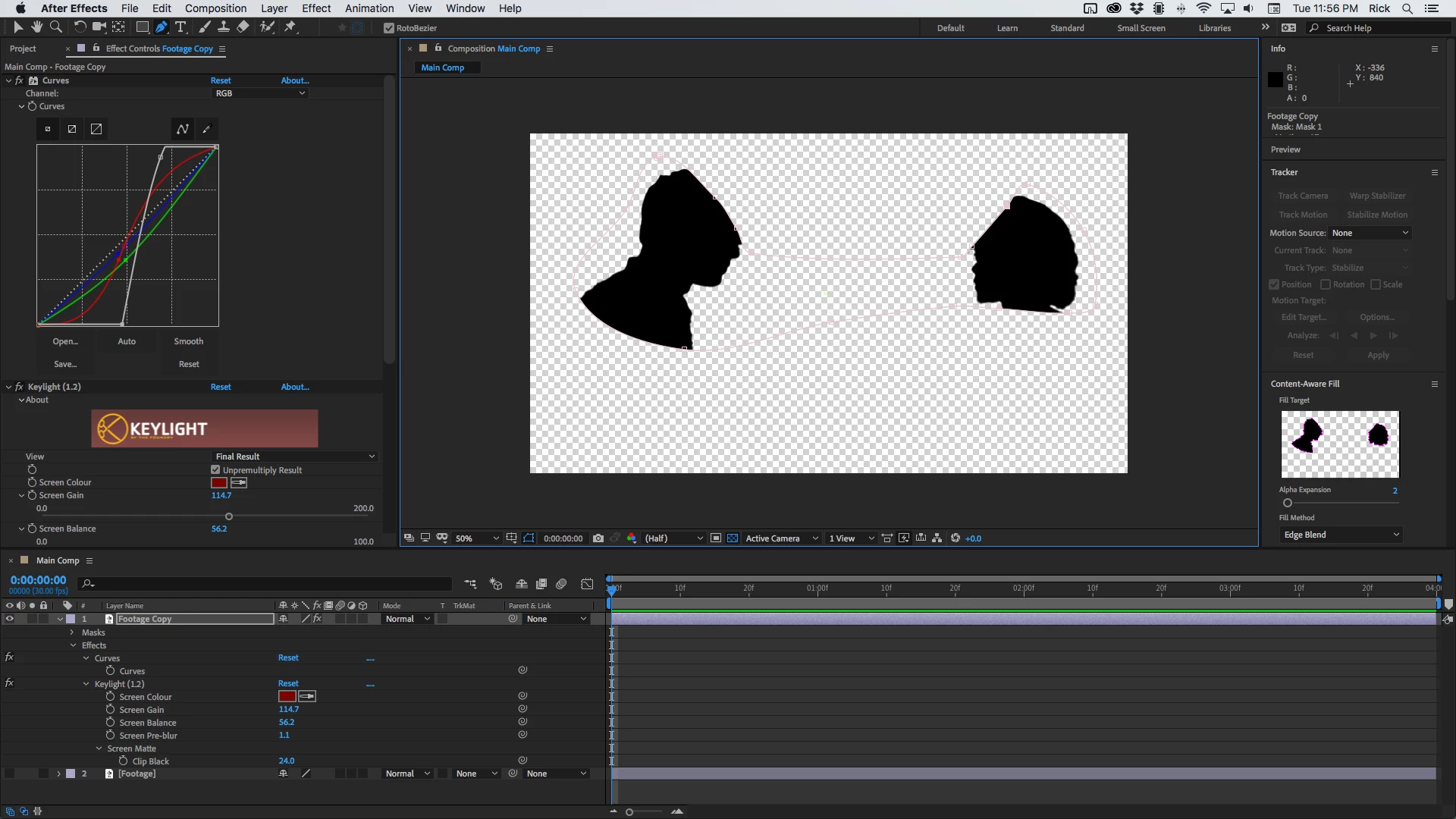The image size is (1456, 819).
Task: Hide the Footage Copy layer eye
Action: coord(10,619)
